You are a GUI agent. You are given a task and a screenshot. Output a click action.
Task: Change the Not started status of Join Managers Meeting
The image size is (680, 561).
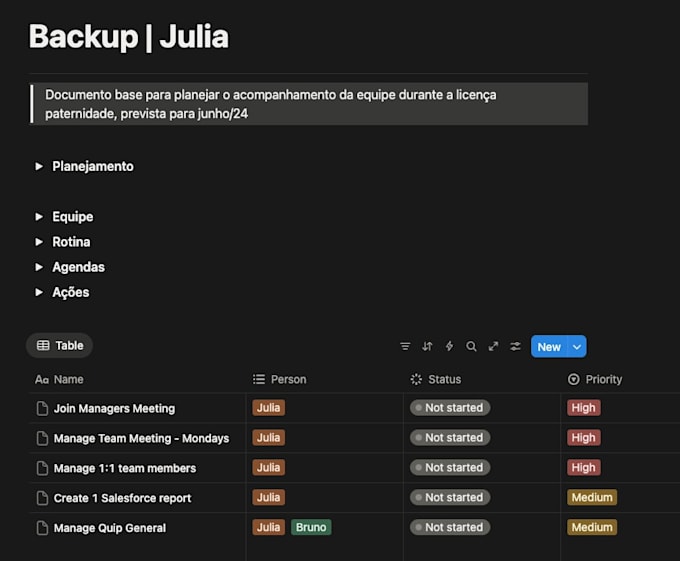click(450, 408)
